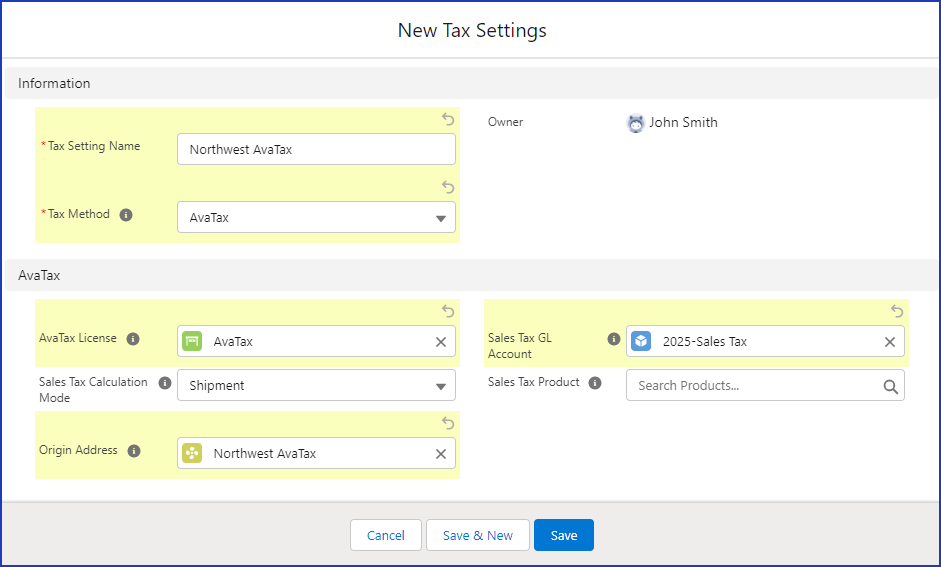Undo changes to Origin Address field
Viewport: 941px width, 567px height.
448,423
